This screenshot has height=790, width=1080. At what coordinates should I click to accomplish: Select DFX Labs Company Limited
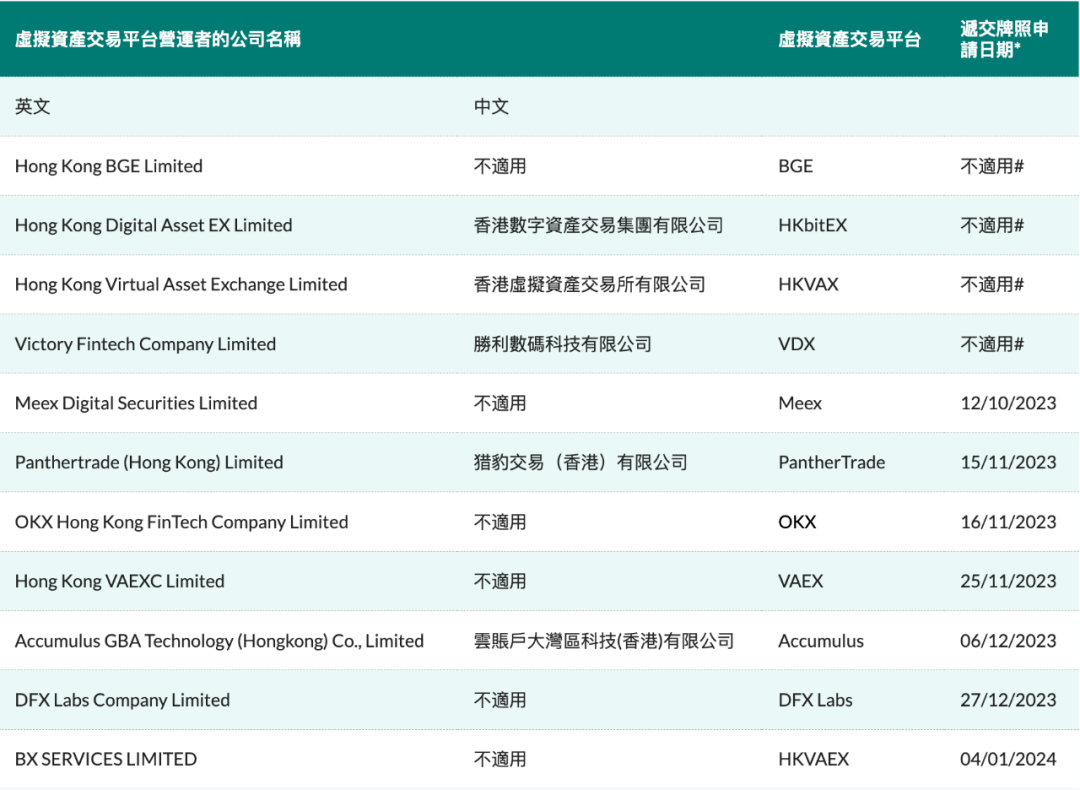(x=123, y=700)
